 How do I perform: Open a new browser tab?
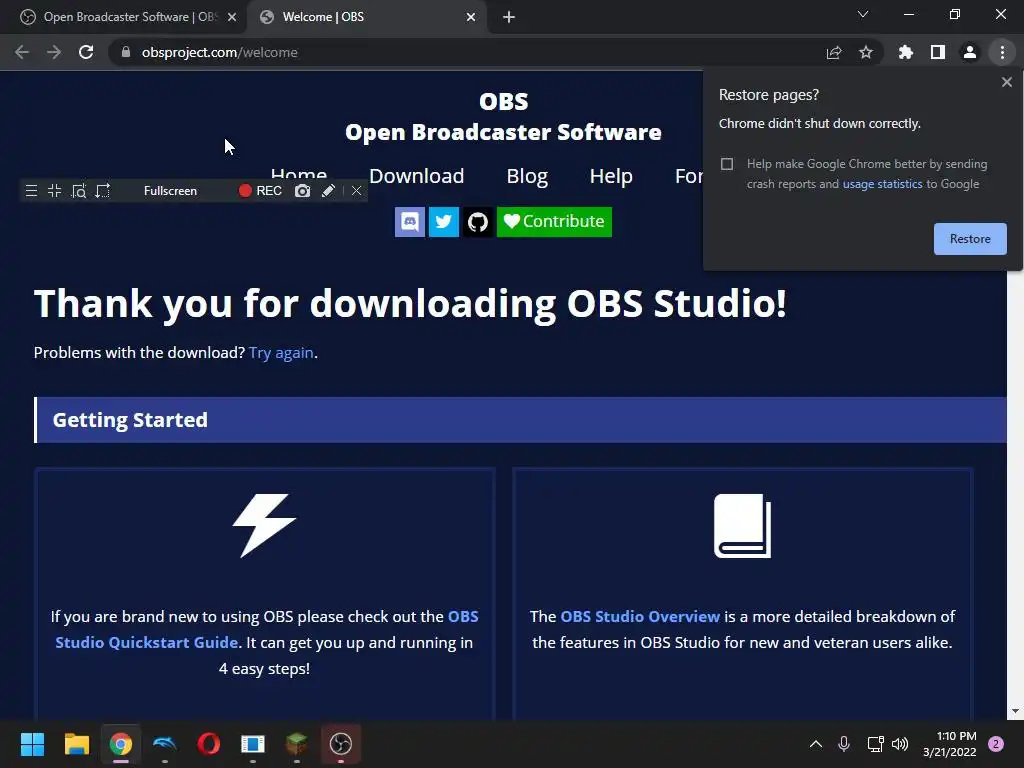point(509,17)
